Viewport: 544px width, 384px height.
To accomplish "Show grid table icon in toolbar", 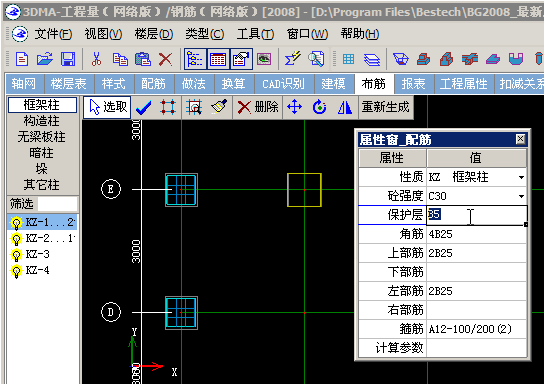I will 348,59.
